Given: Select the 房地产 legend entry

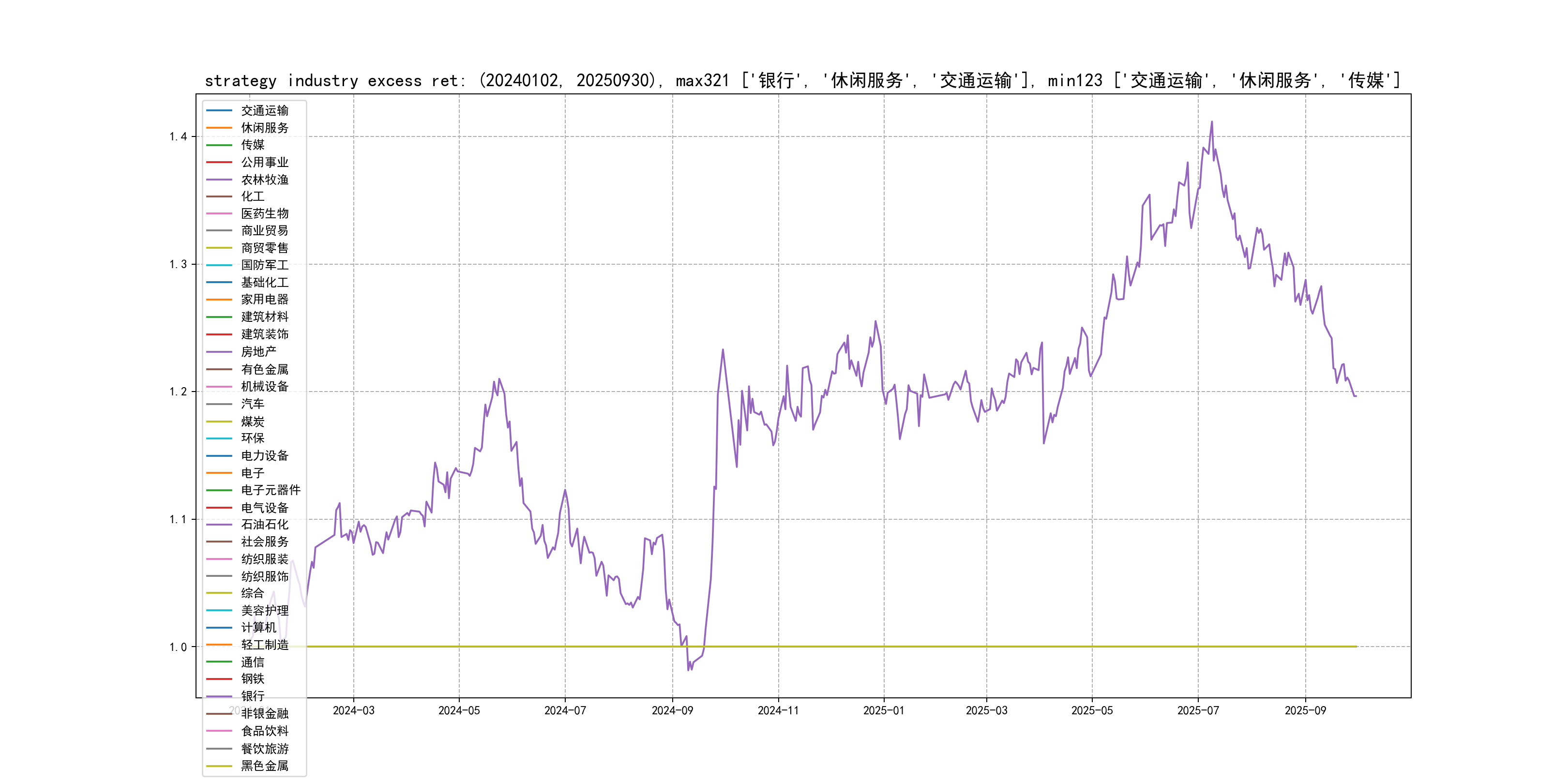Looking at the screenshot, I should tap(258, 352).
